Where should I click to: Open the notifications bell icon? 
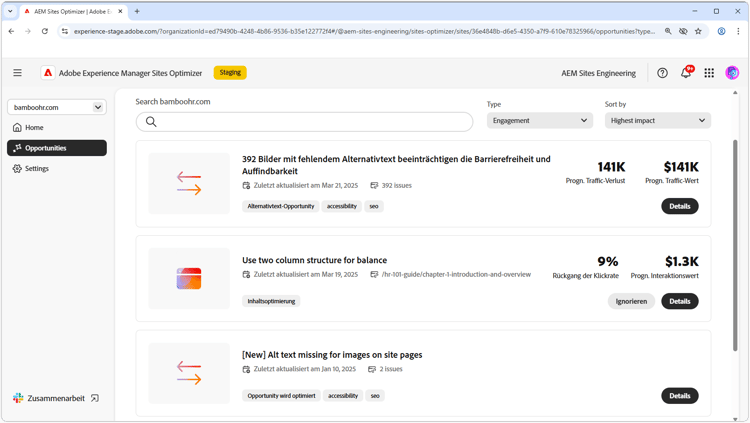686,73
